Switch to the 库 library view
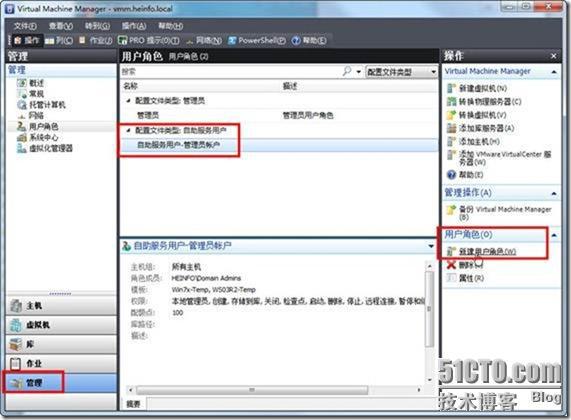Image resolution: width=571 pixels, height=420 pixels. point(61,344)
